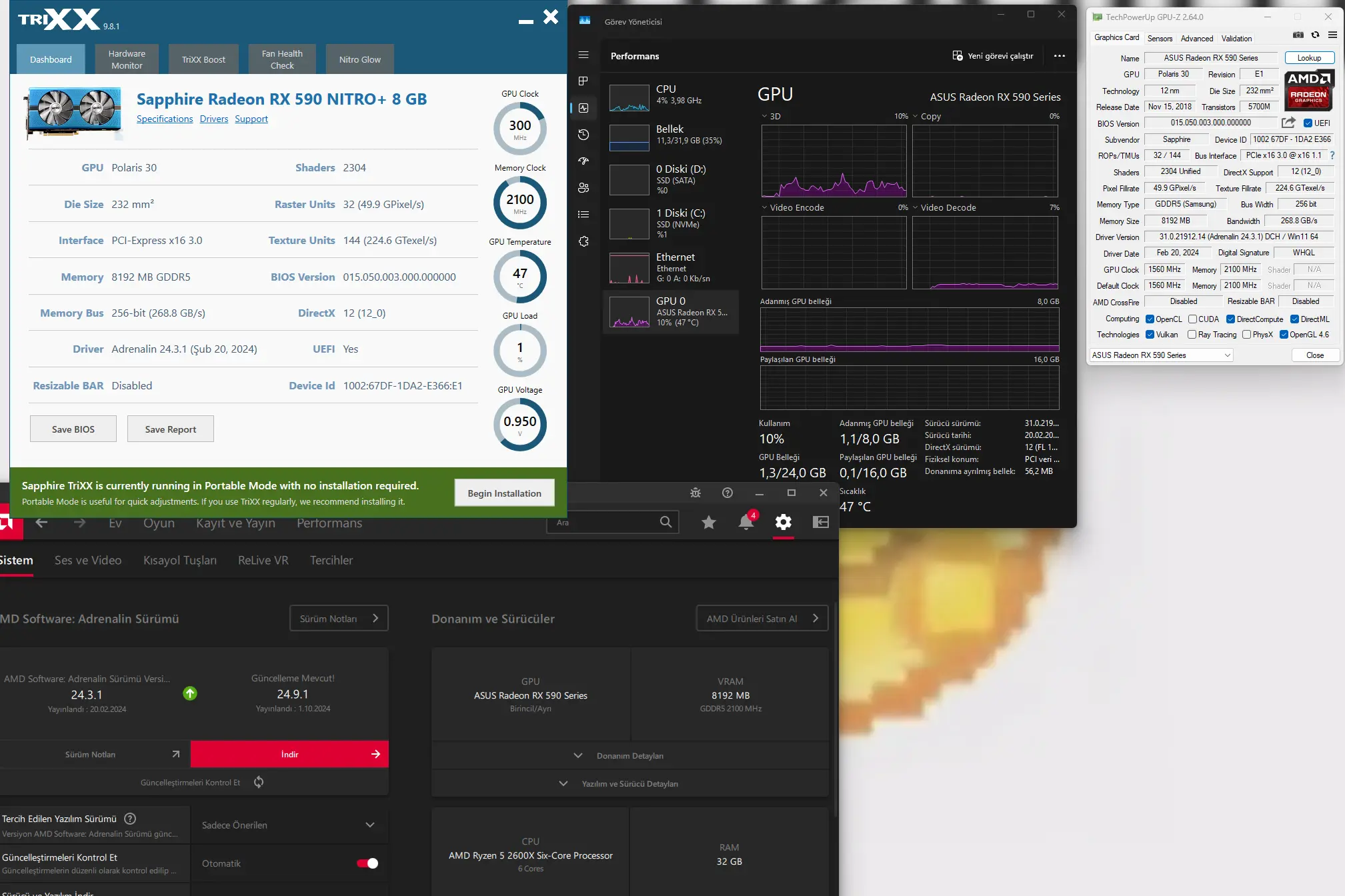The image size is (1345, 896).
Task: Open AMD Software help icon
Action: pos(728,493)
